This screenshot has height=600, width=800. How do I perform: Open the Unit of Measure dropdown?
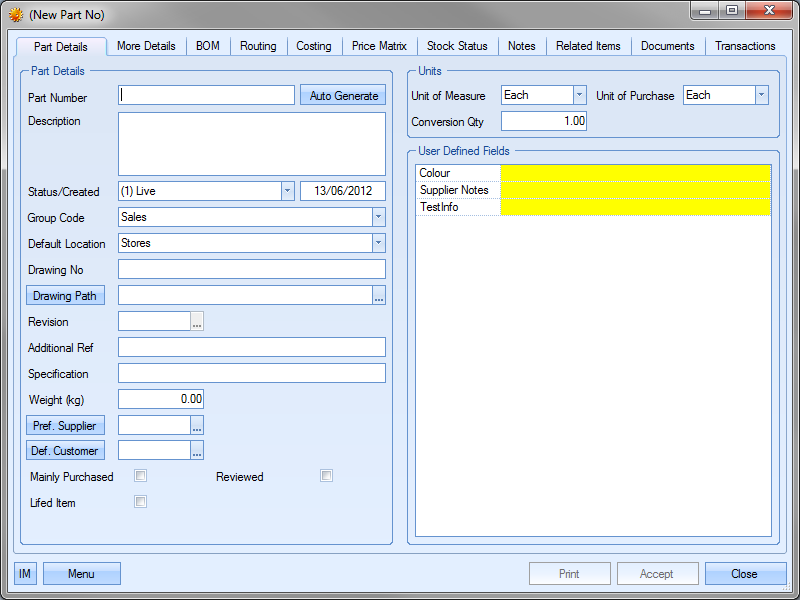579,95
